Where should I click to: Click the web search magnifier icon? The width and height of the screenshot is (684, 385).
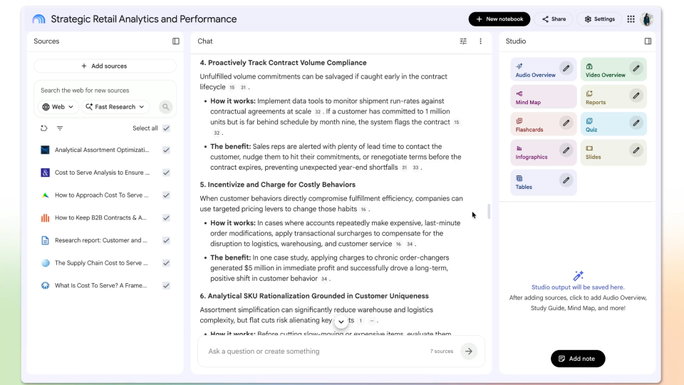(165, 107)
